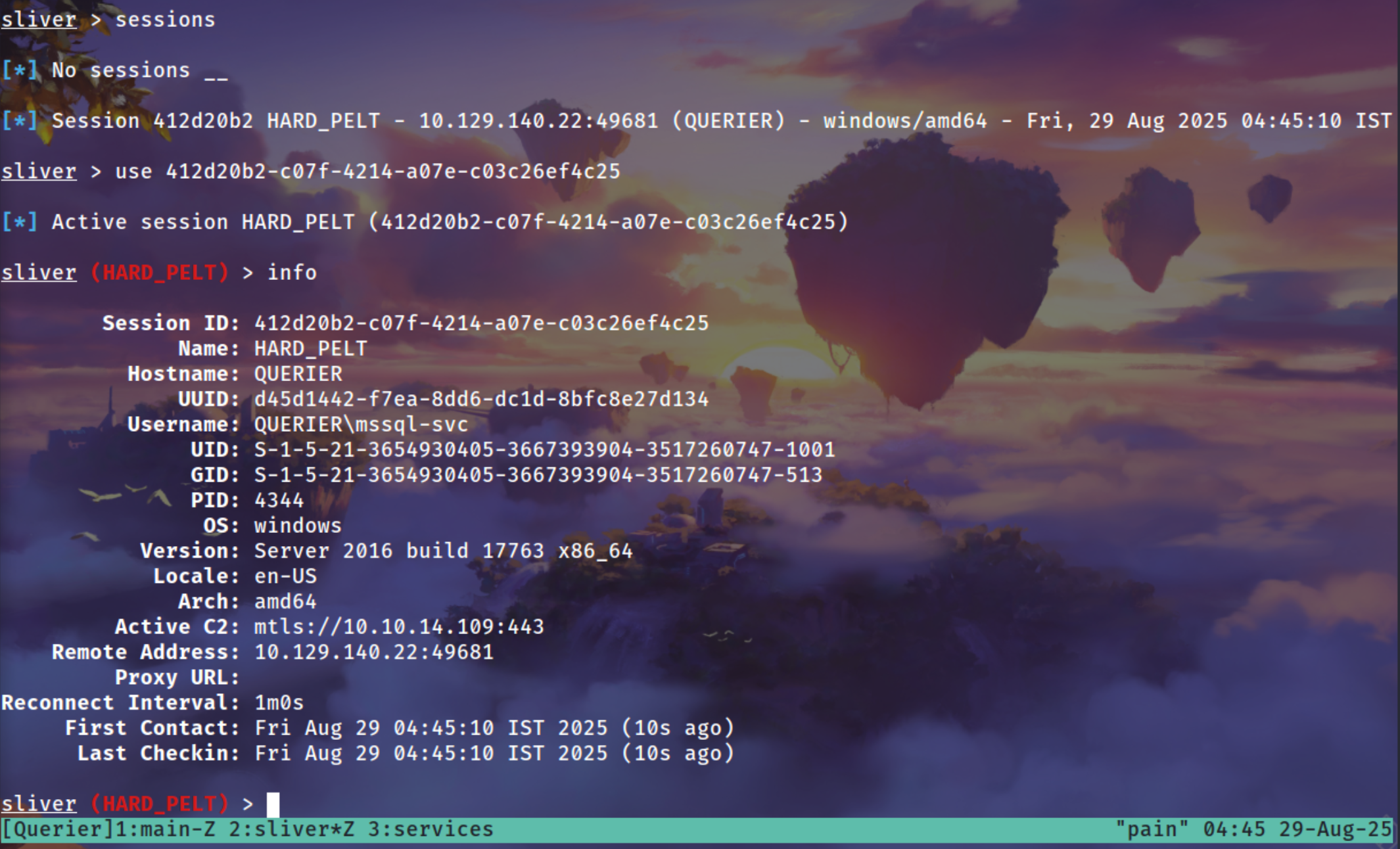Click the 1:main-Z tmux window tab
The height and width of the screenshot is (849, 1400).
point(165,829)
